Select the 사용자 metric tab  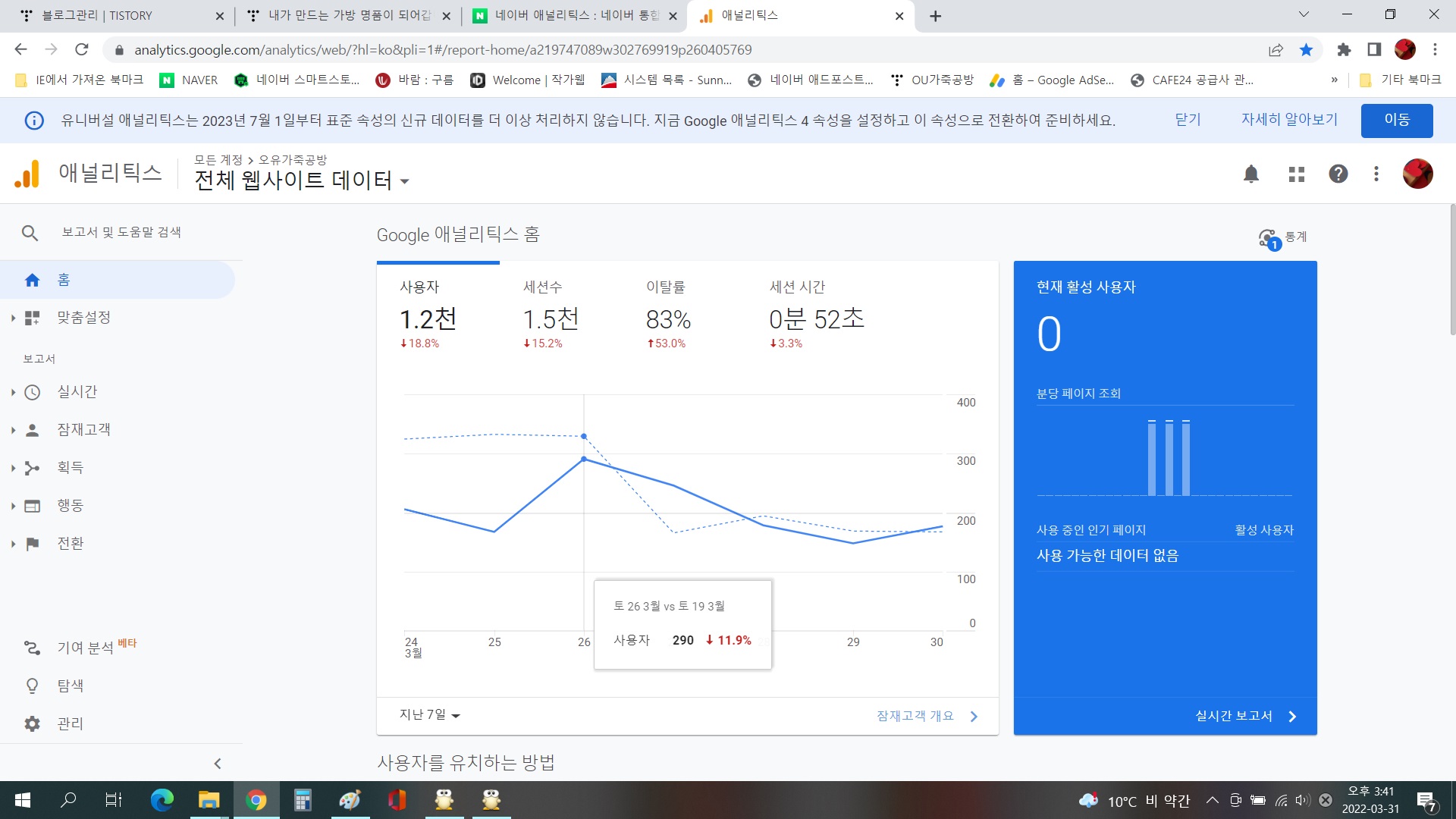(x=438, y=315)
